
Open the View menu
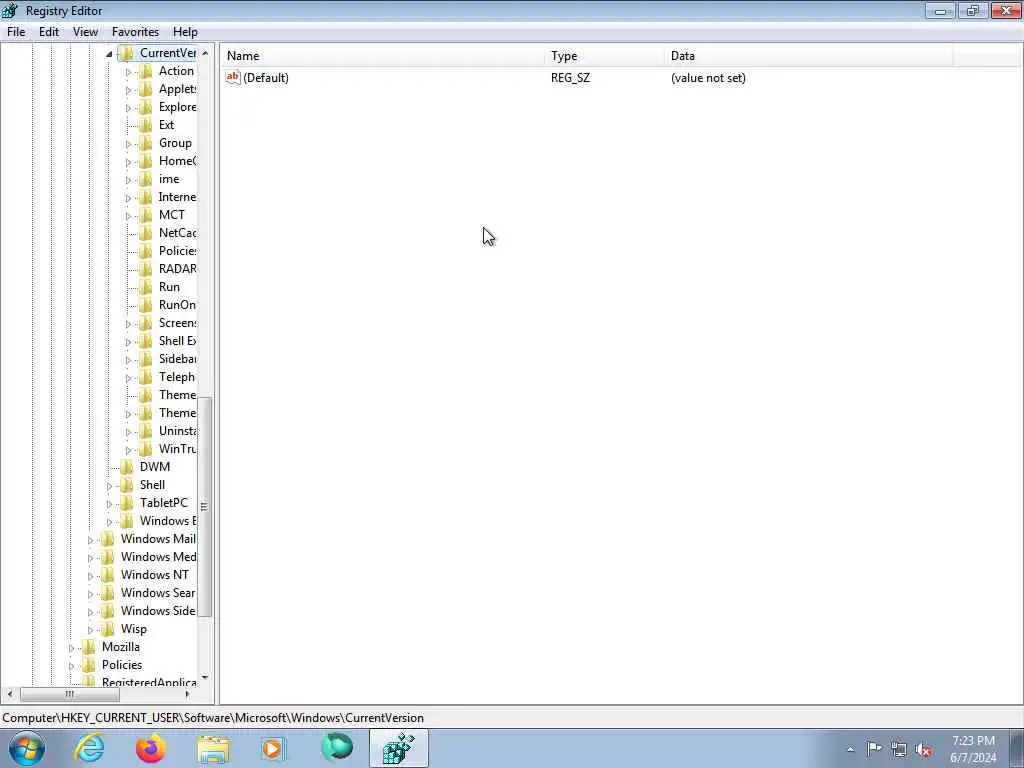point(85,32)
